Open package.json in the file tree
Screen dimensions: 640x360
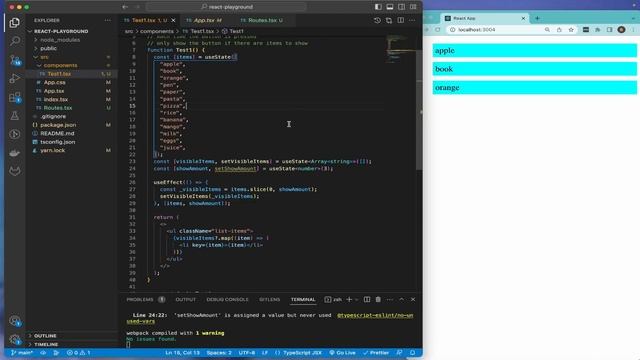point(58,125)
